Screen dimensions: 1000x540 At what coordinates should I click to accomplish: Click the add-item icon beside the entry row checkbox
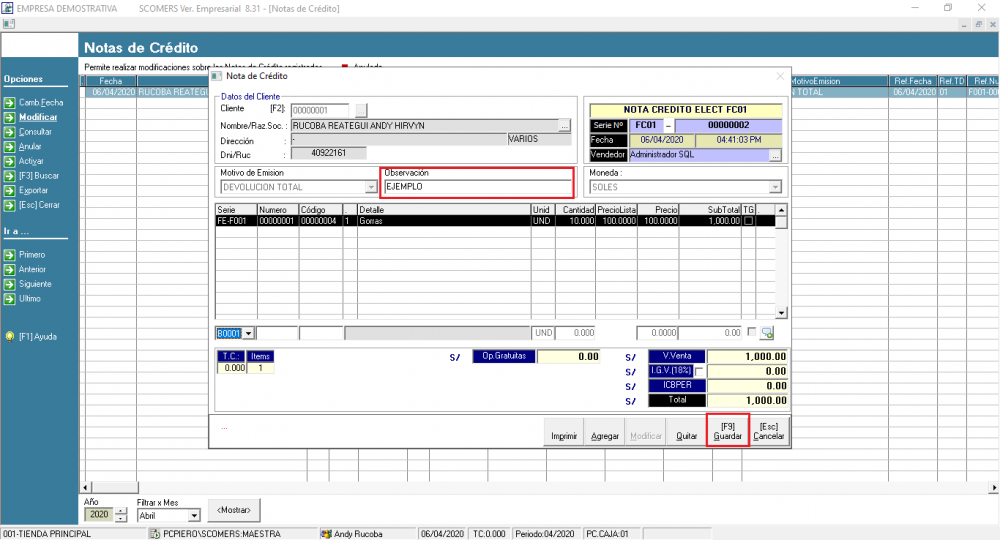(x=767, y=333)
